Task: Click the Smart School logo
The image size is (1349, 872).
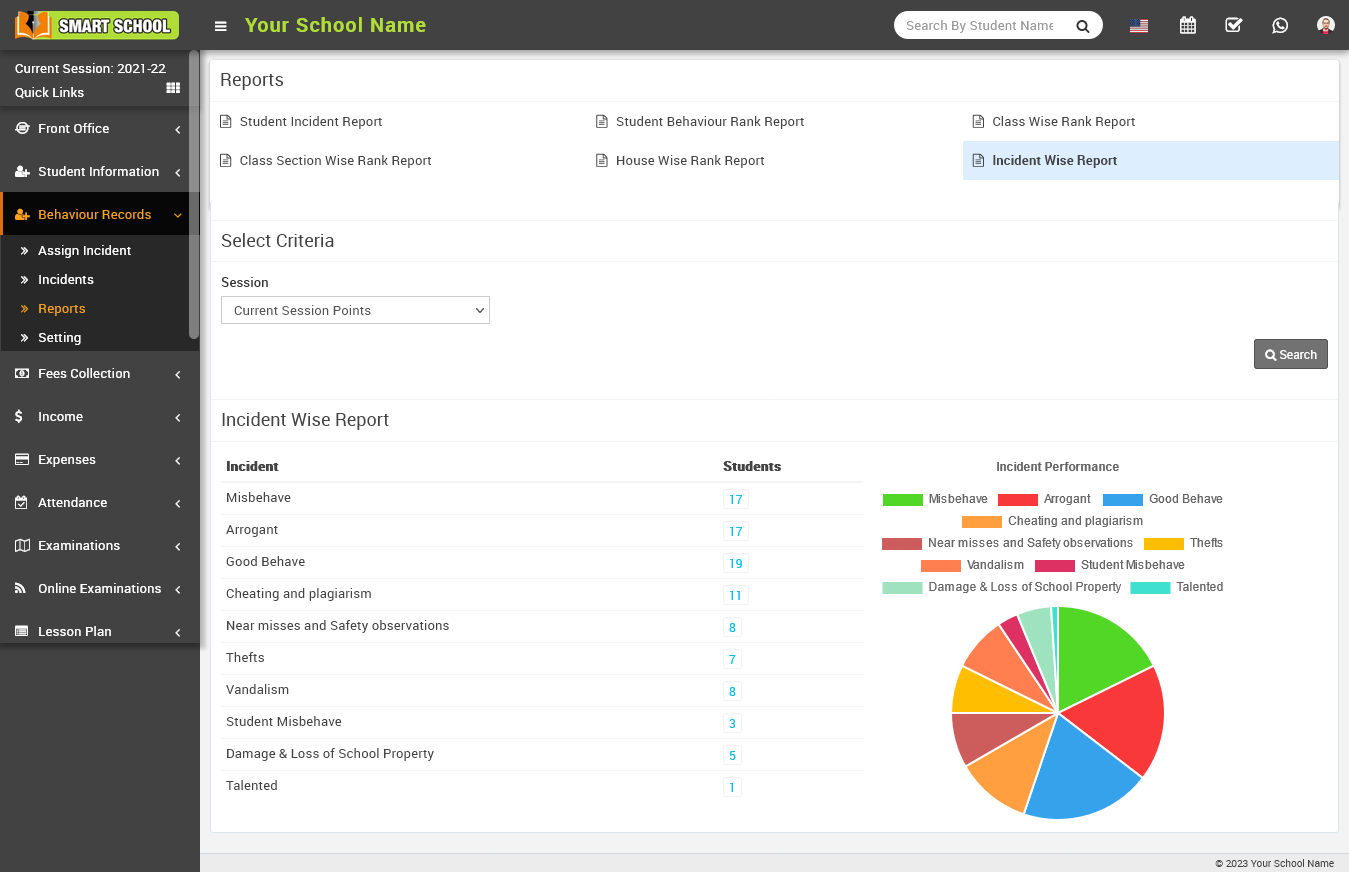Action: (95, 25)
